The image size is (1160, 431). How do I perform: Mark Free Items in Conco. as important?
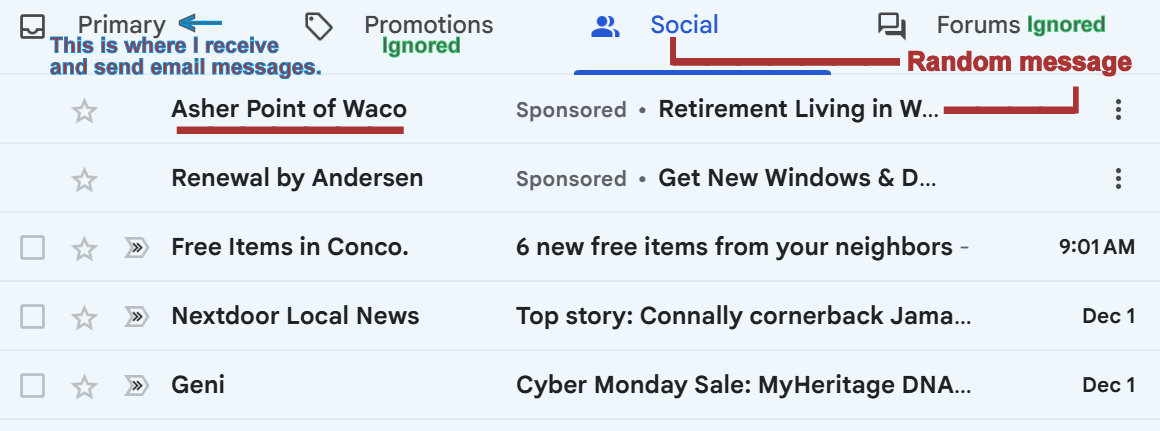136,248
